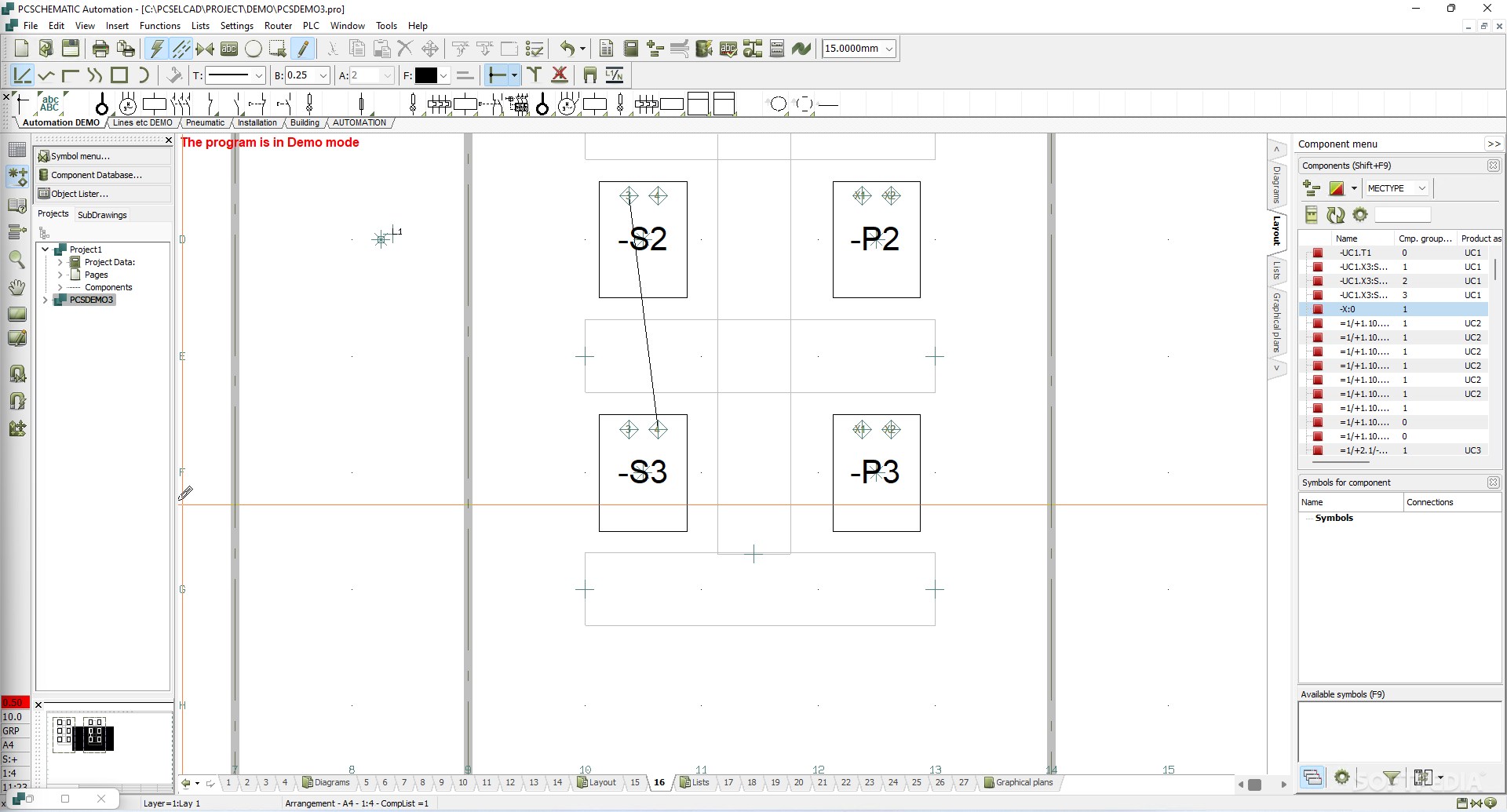The width and height of the screenshot is (1507, 812).
Task: Collapse Component menu with >> button
Action: [1494, 144]
